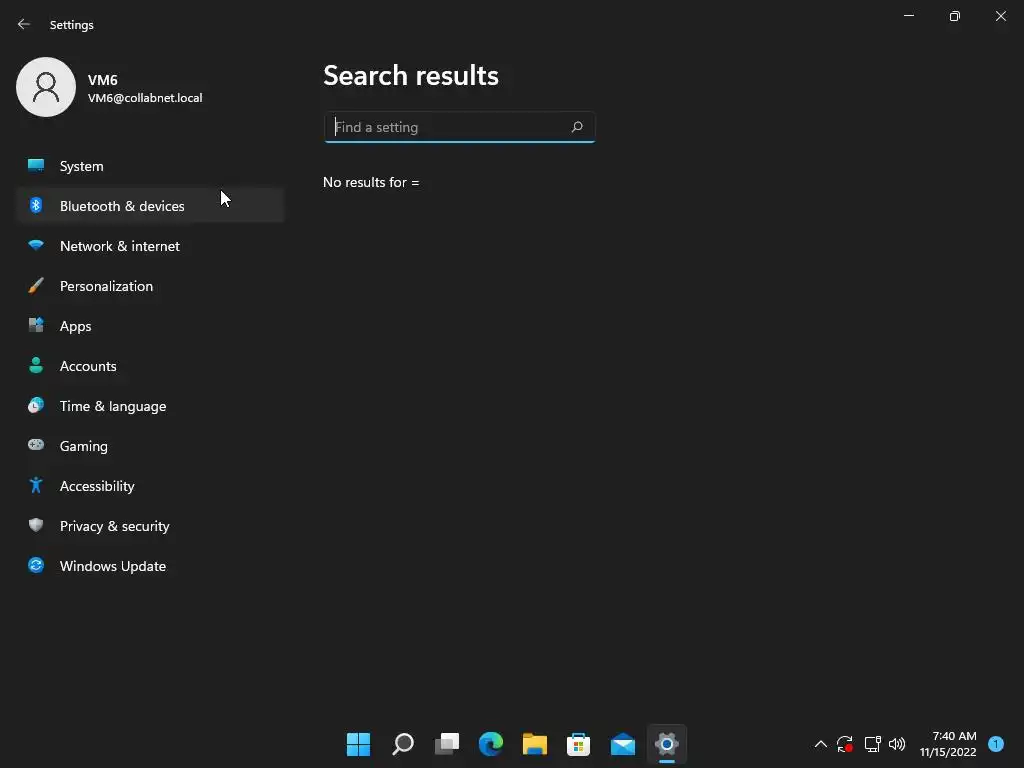This screenshot has height=768, width=1024.
Task: Open Accounts settings
Action: pos(150,366)
